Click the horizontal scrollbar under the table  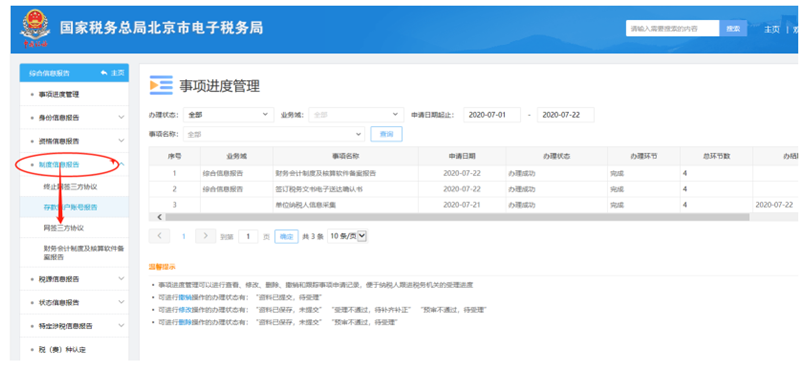click(457, 217)
